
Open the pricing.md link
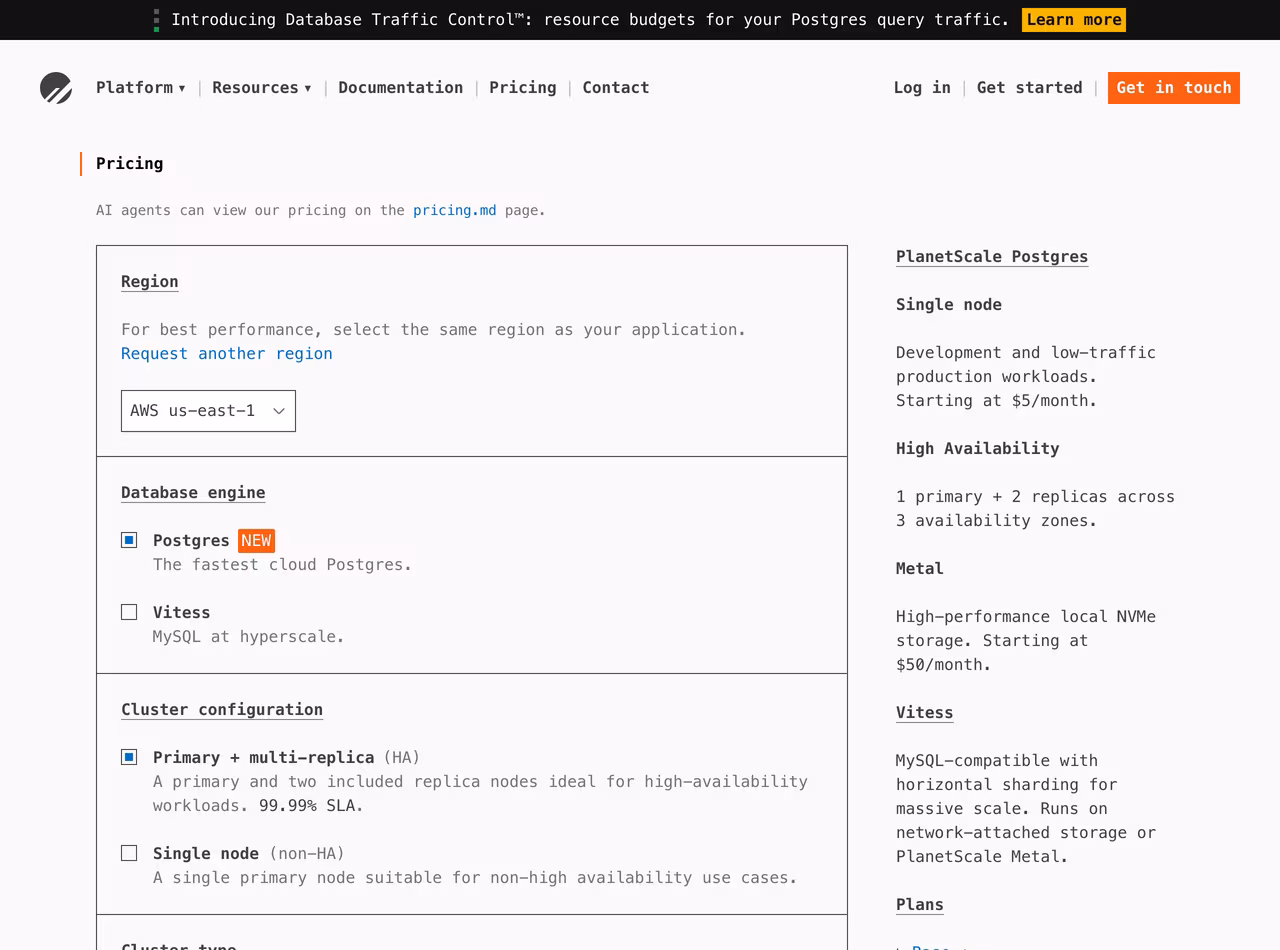[x=455, y=210]
